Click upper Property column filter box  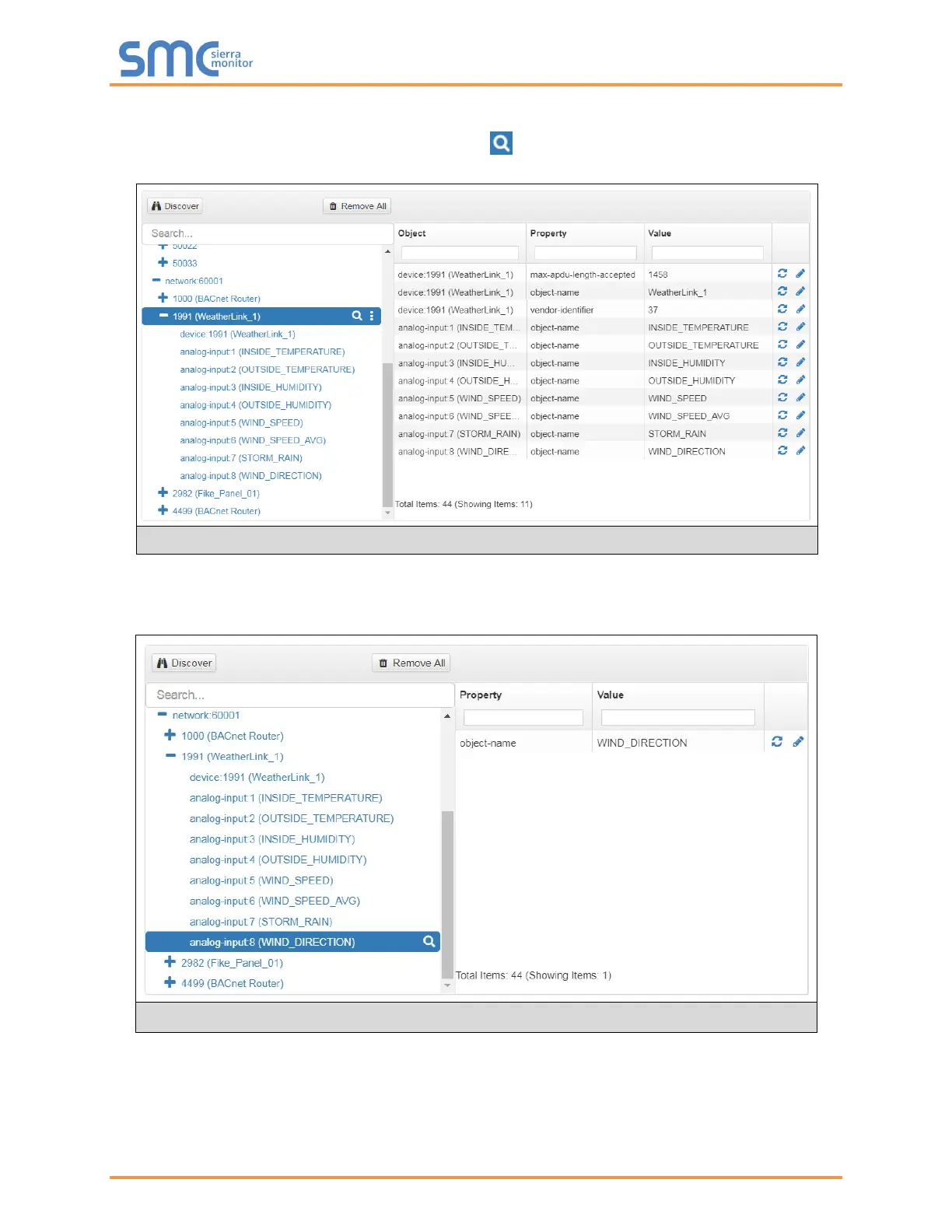pyautogui.click(x=585, y=253)
